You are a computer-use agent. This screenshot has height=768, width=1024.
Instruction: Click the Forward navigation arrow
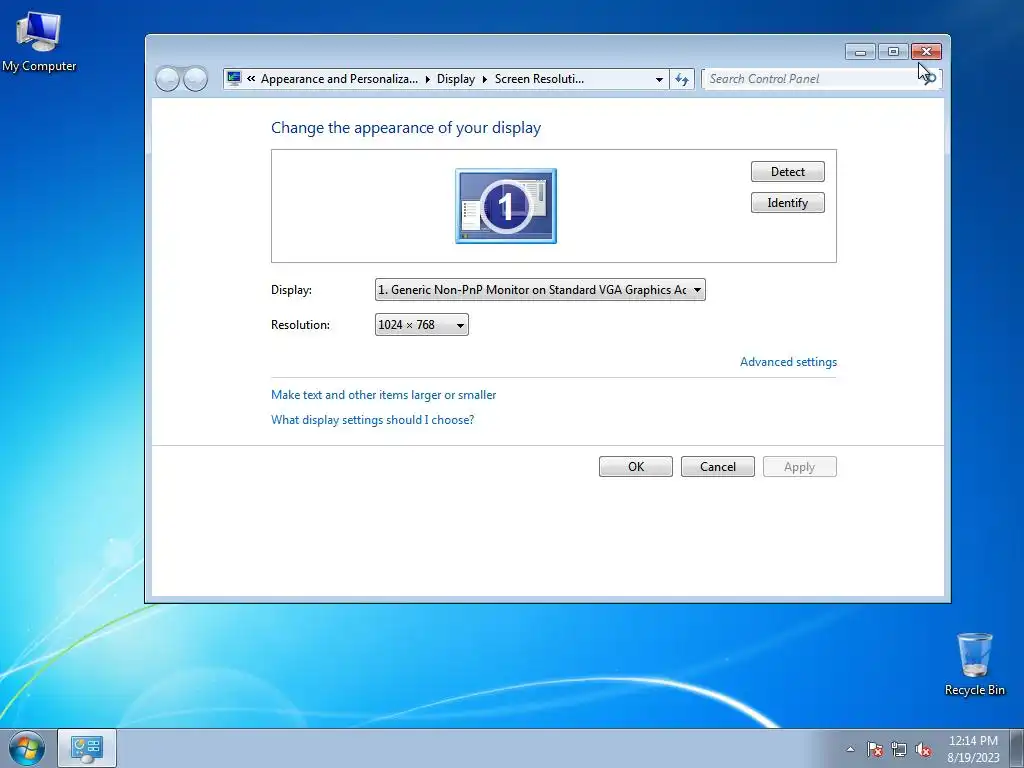(195, 79)
